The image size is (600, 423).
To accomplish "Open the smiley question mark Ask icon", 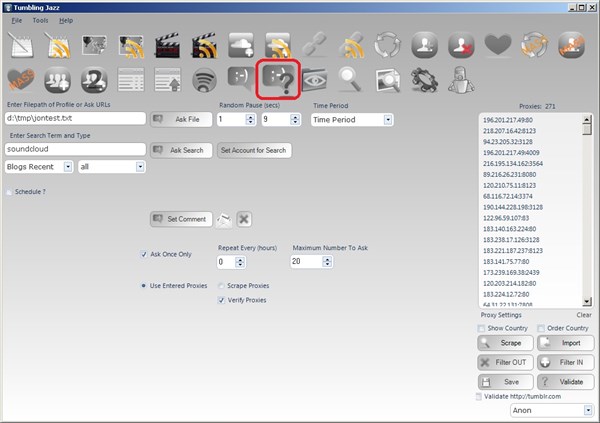I will [278, 80].
